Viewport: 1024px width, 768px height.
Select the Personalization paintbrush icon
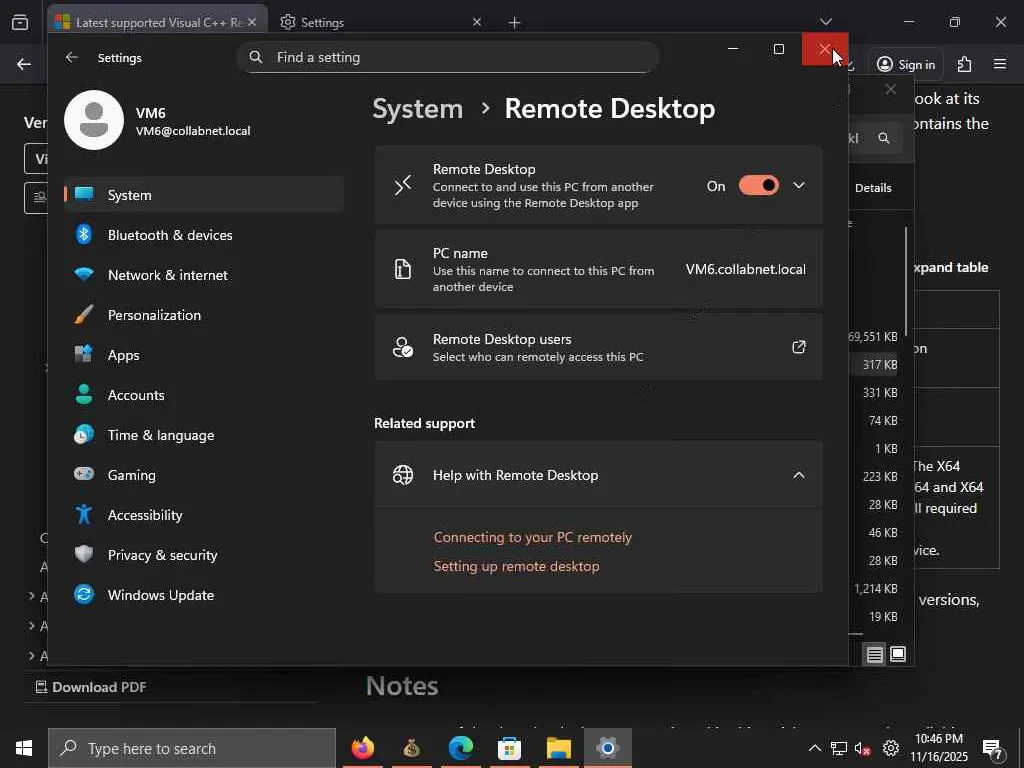click(85, 315)
